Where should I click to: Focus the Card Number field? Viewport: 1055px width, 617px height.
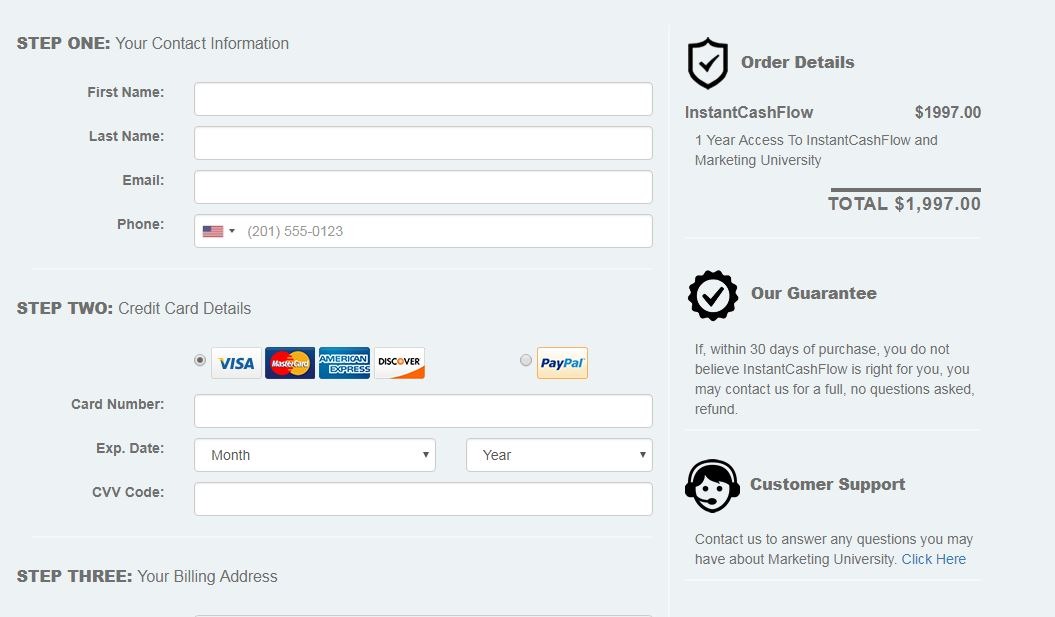(x=423, y=411)
